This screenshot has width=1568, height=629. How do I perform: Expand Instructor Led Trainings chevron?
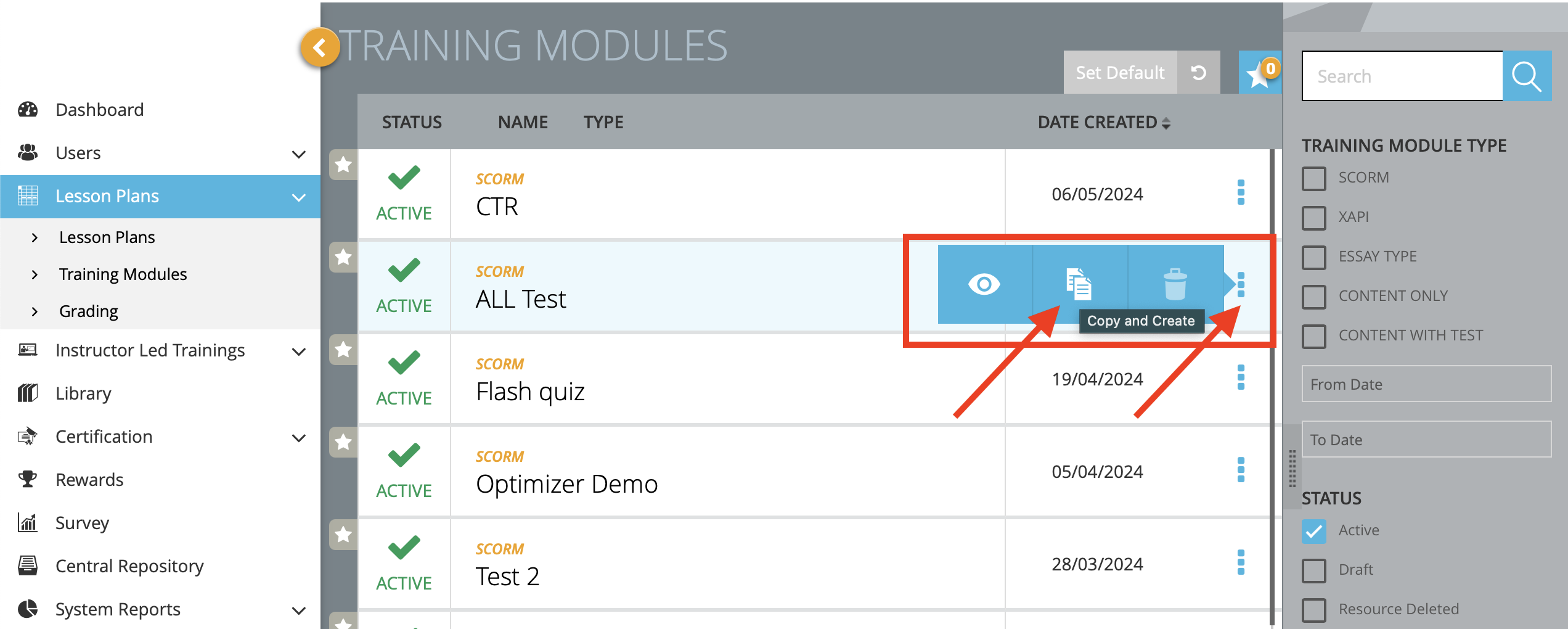coord(299,351)
